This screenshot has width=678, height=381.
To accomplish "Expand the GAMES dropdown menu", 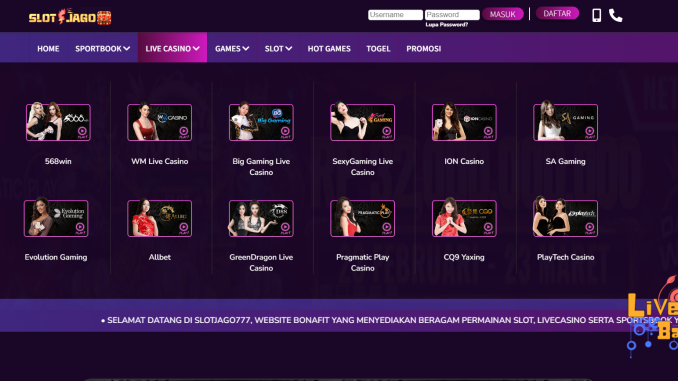I will 232,48.
